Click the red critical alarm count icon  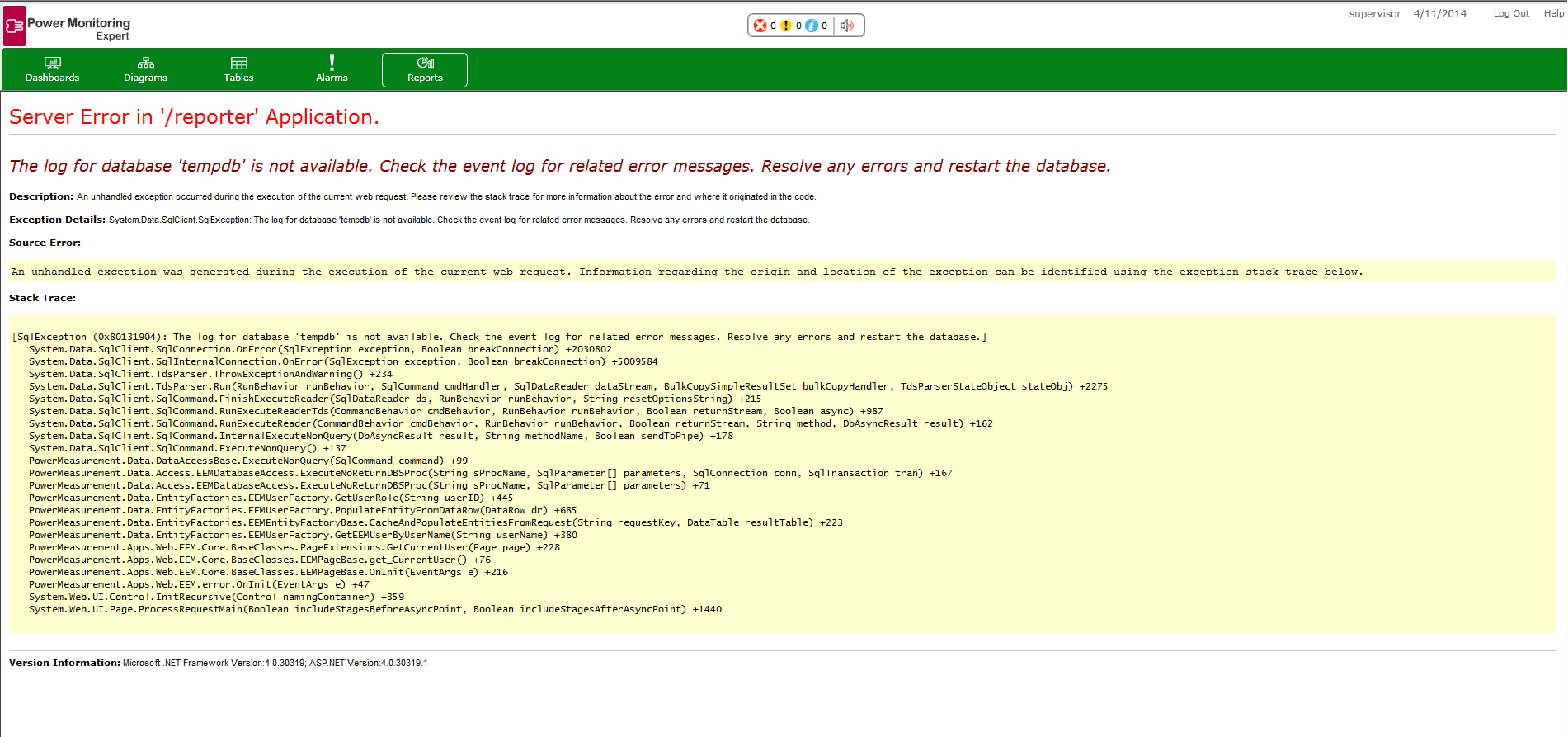tap(760, 26)
